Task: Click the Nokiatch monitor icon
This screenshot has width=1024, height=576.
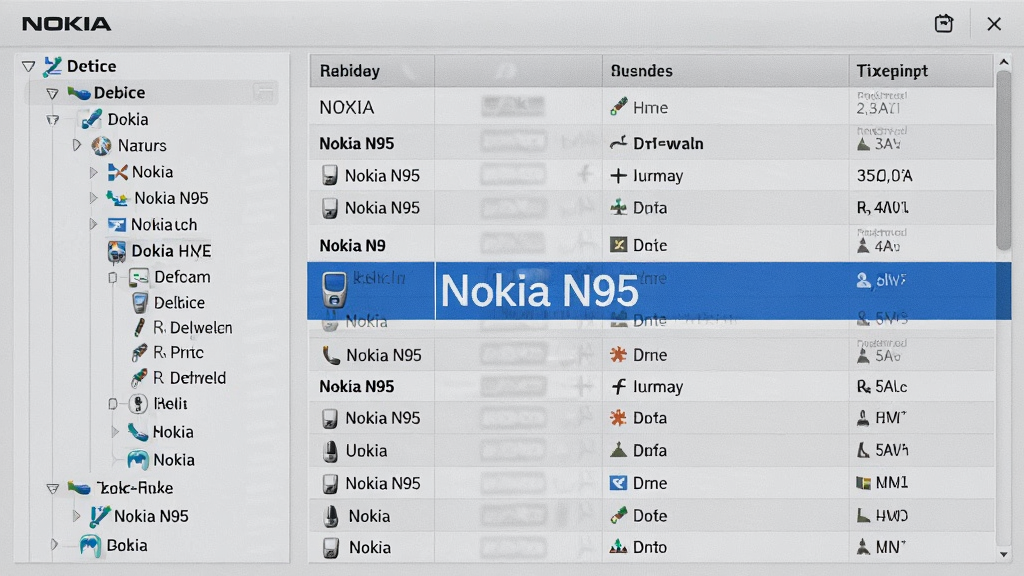Action: tap(117, 225)
